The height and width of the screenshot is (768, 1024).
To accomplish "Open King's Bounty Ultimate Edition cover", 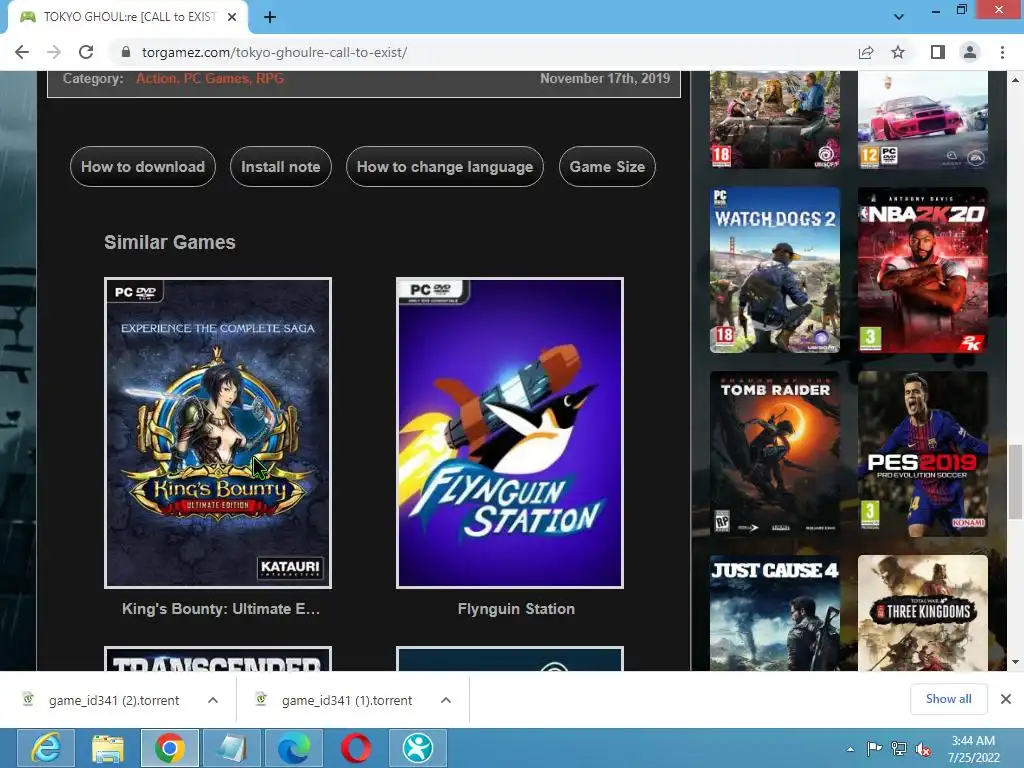I will click(x=218, y=433).
